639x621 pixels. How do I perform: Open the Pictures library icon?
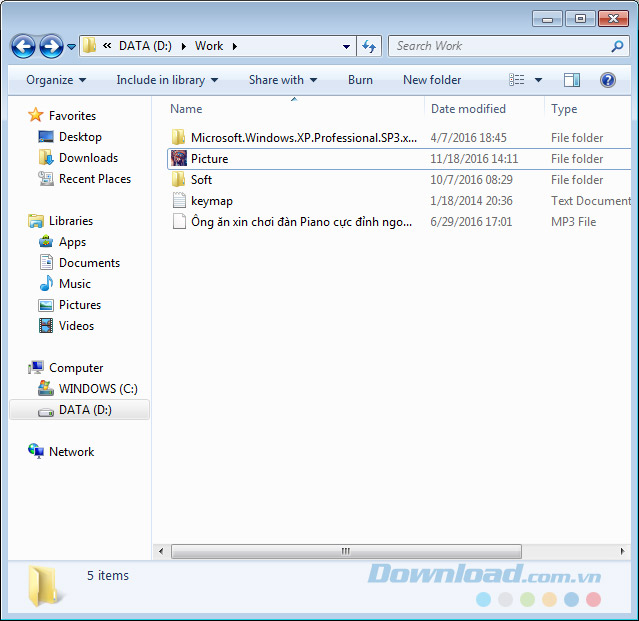coord(46,305)
